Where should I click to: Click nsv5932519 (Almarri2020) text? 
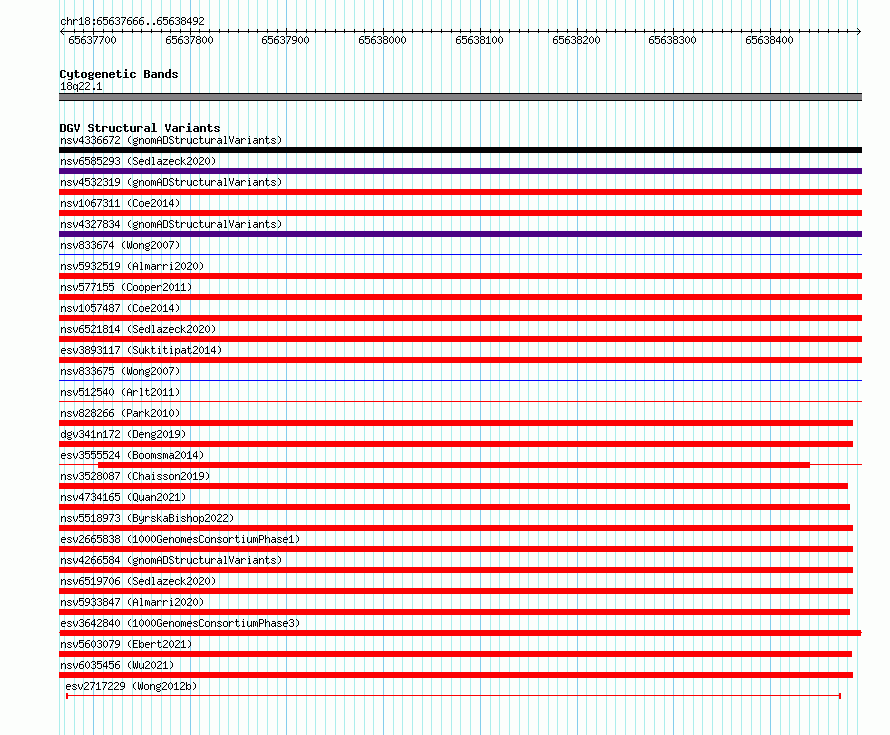pos(132,266)
